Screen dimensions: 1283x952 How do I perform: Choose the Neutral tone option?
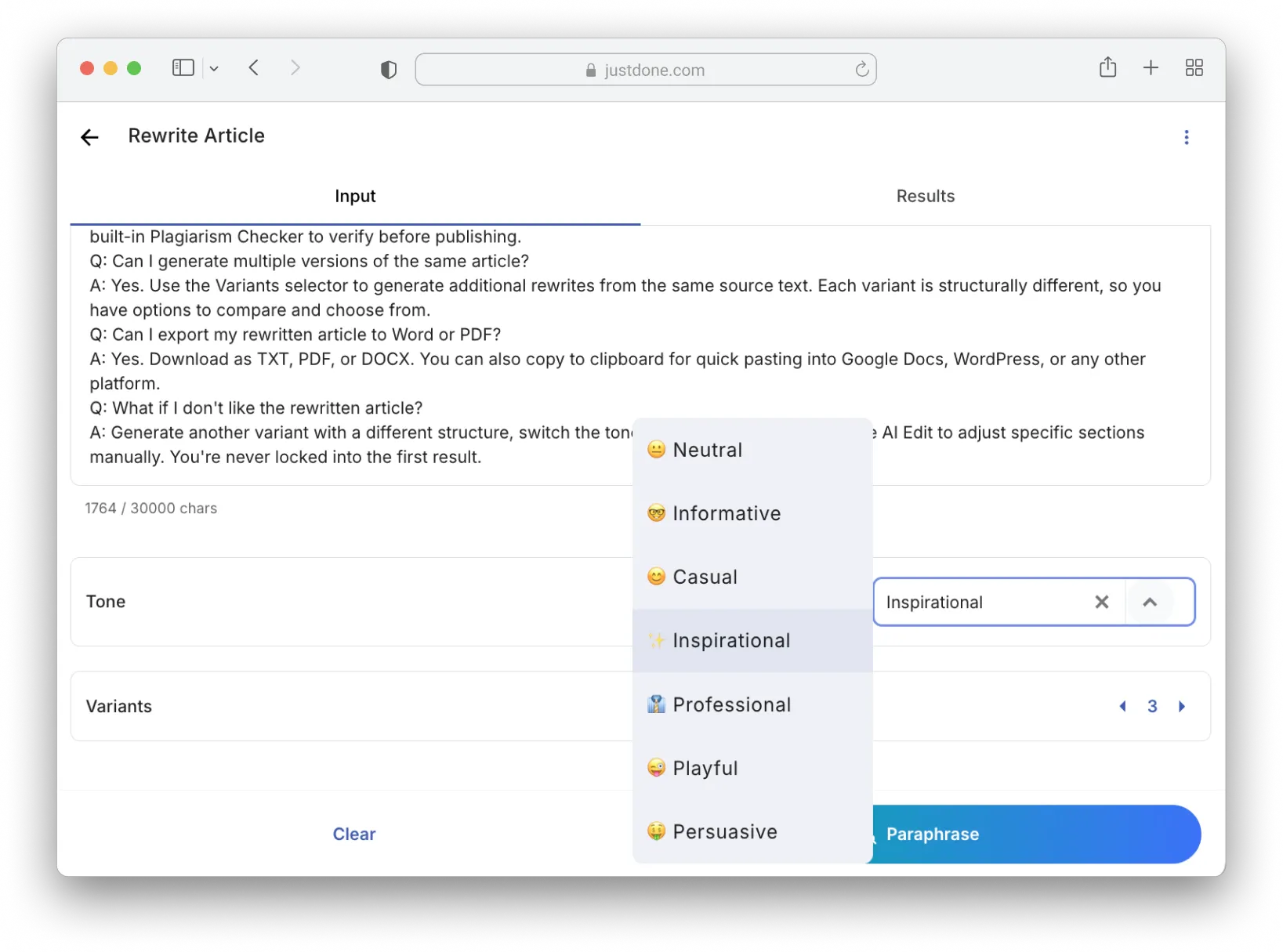(707, 450)
